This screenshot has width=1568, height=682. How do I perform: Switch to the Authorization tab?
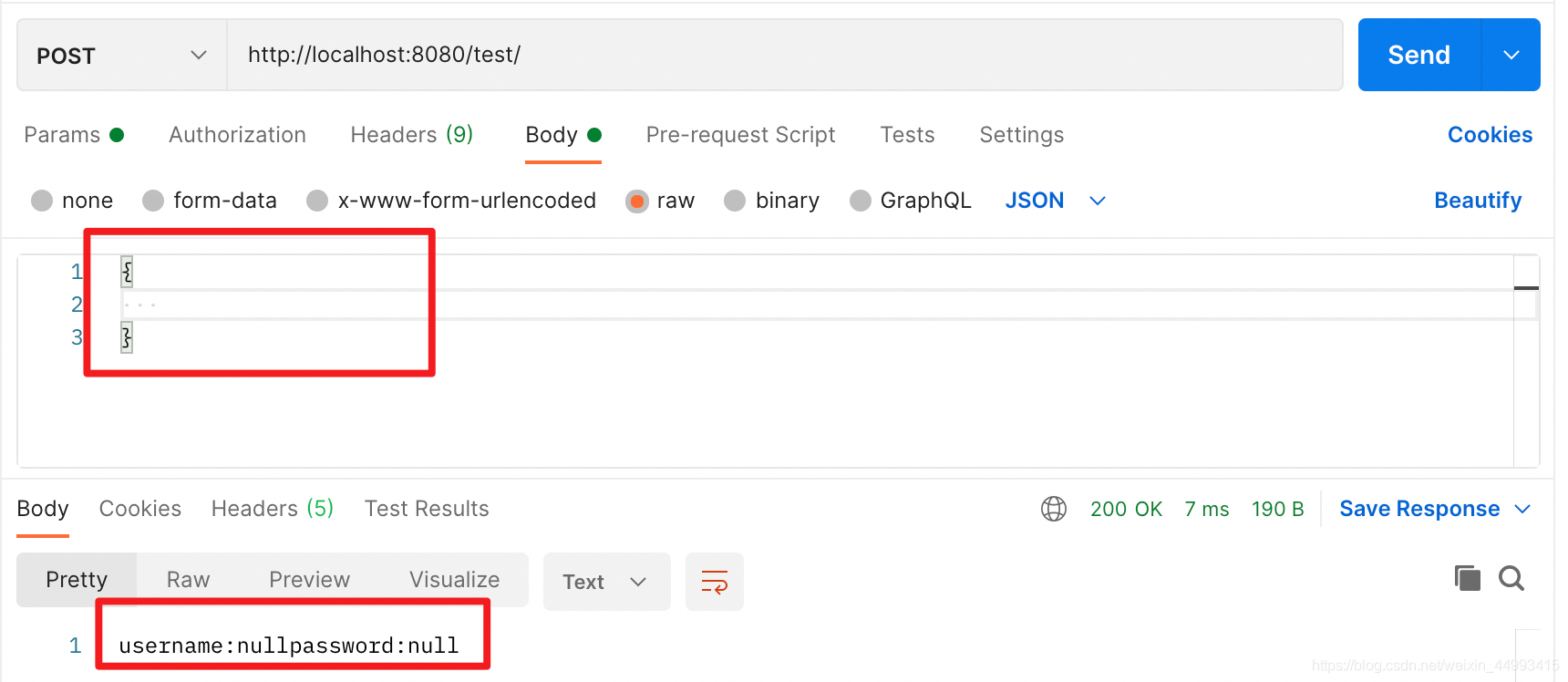click(237, 135)
